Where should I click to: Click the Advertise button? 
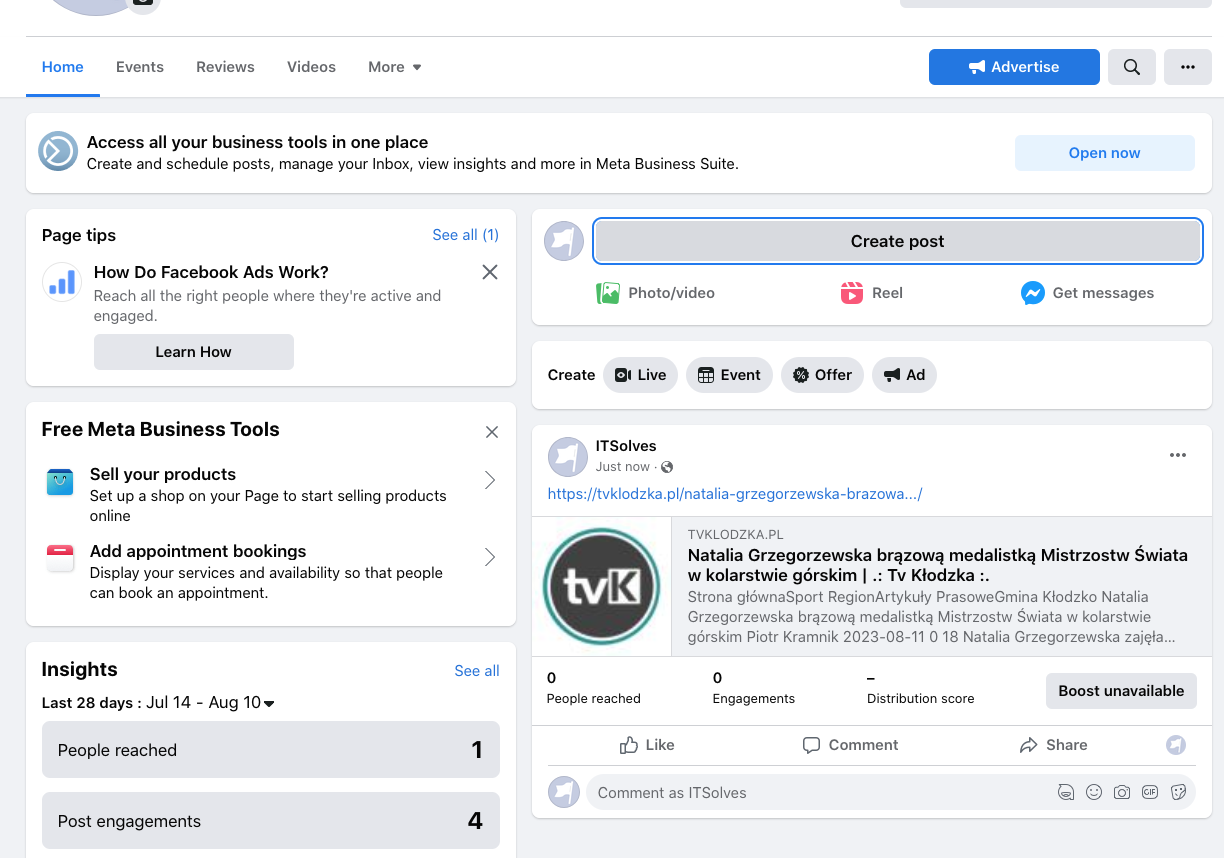(1014, 67)
